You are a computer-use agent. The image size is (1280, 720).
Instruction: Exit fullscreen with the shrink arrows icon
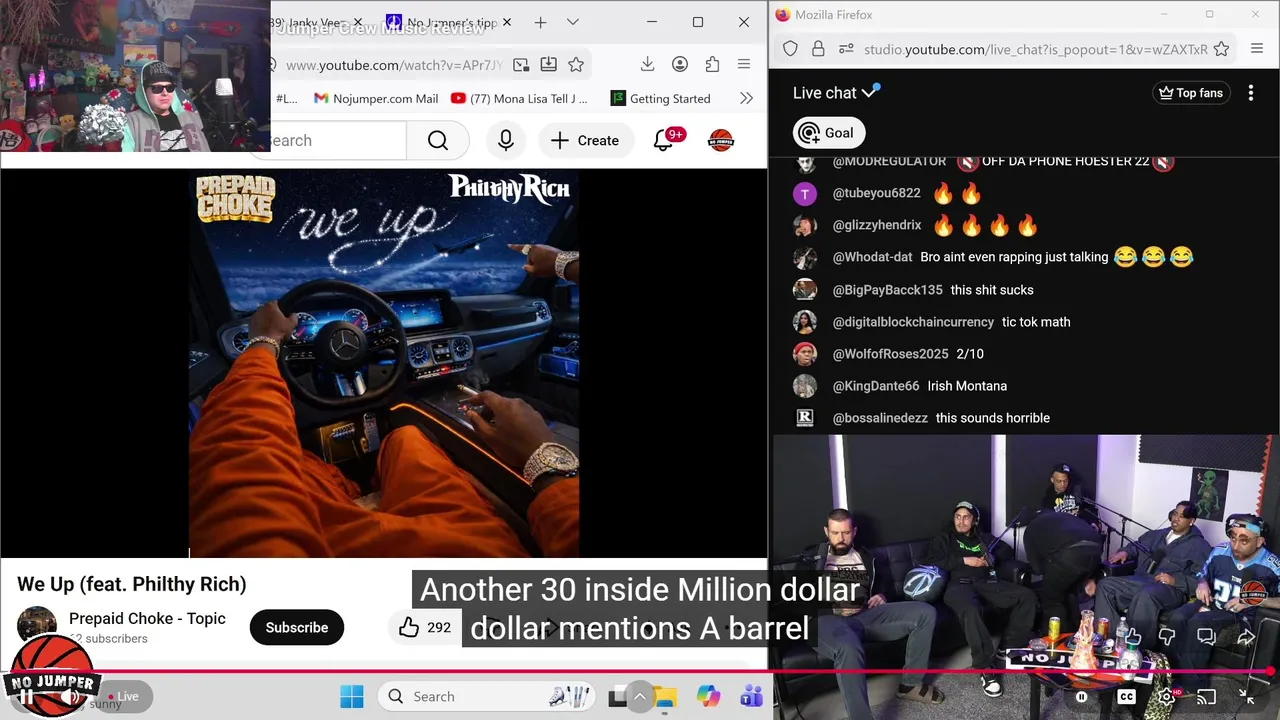[1247, 697]
